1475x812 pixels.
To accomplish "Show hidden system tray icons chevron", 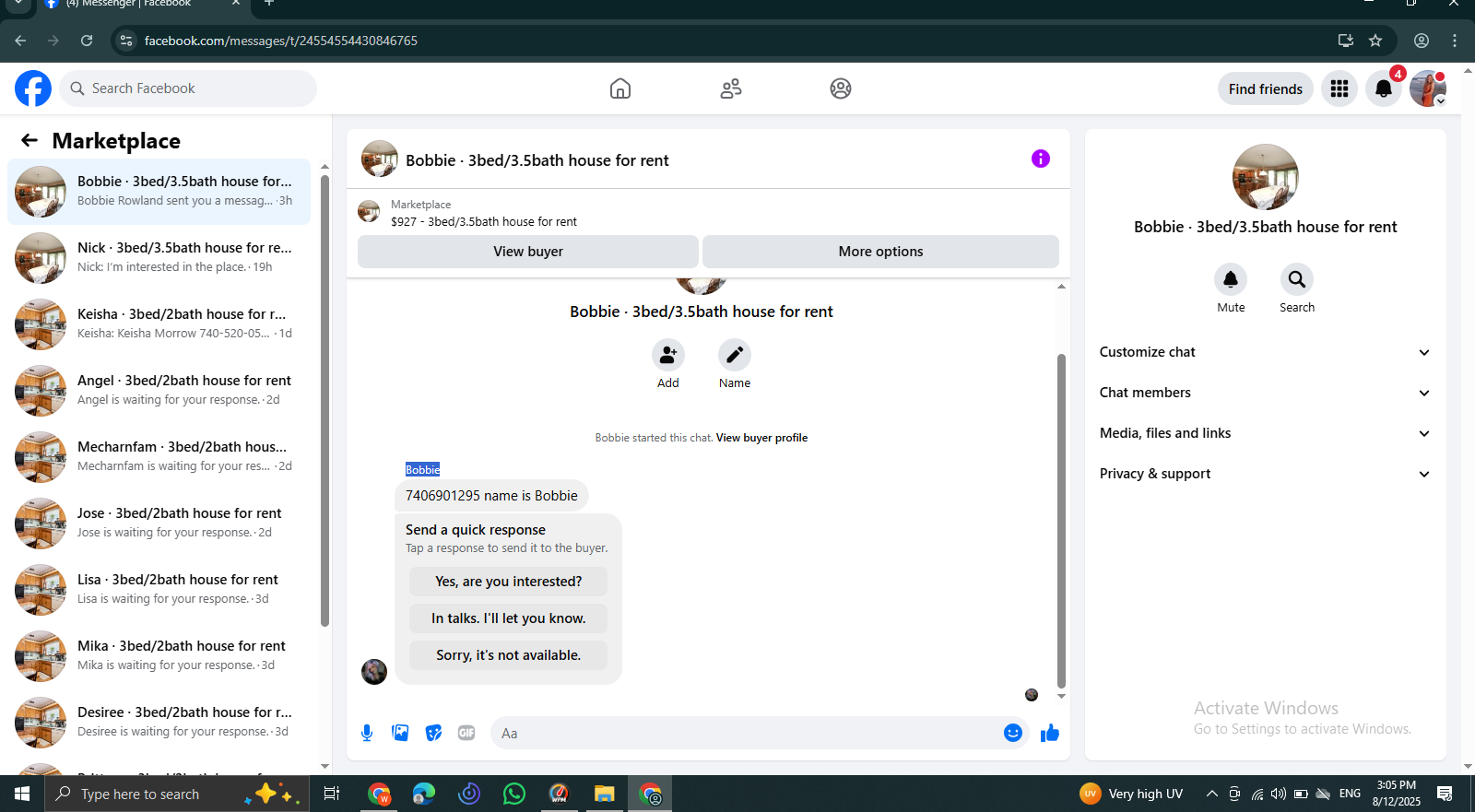I will pos(1211,794).
